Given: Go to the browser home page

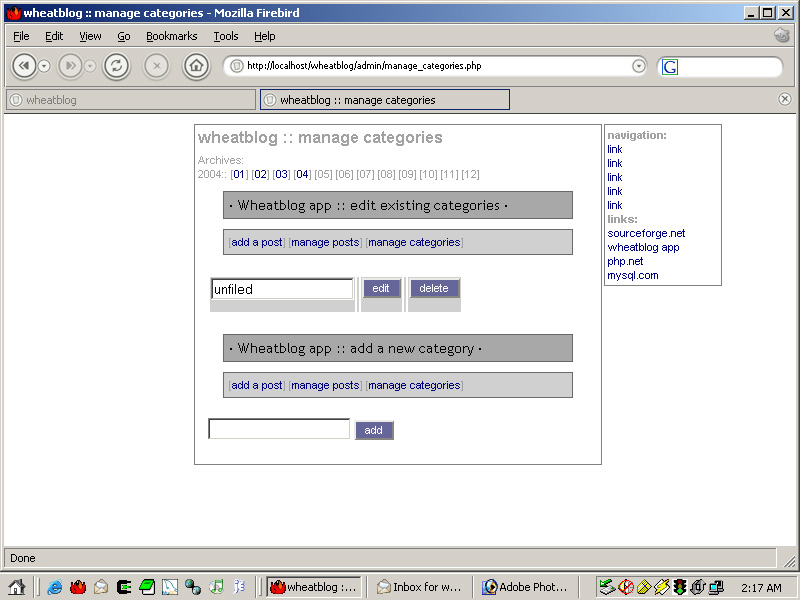Looking at the screenshot, I should coord(196,66).
